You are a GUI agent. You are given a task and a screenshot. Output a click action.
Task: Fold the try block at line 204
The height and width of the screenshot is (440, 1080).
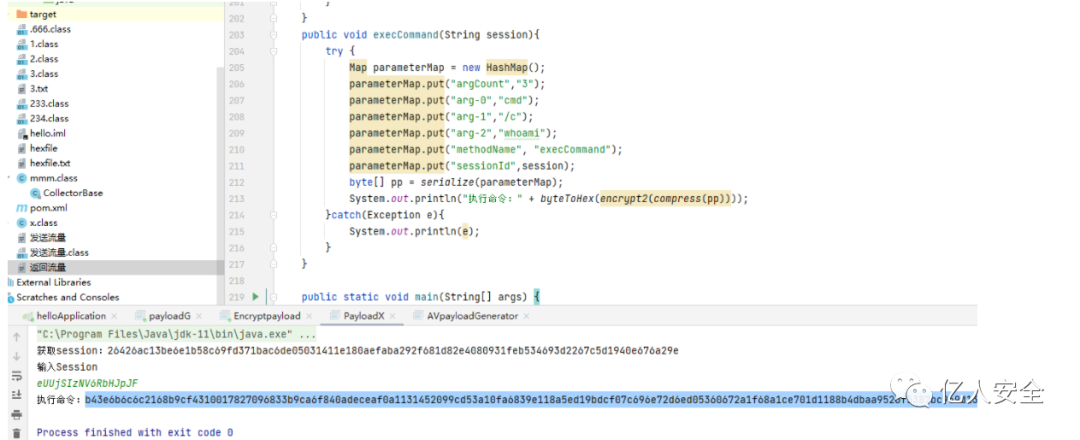(x=274, y=51)
